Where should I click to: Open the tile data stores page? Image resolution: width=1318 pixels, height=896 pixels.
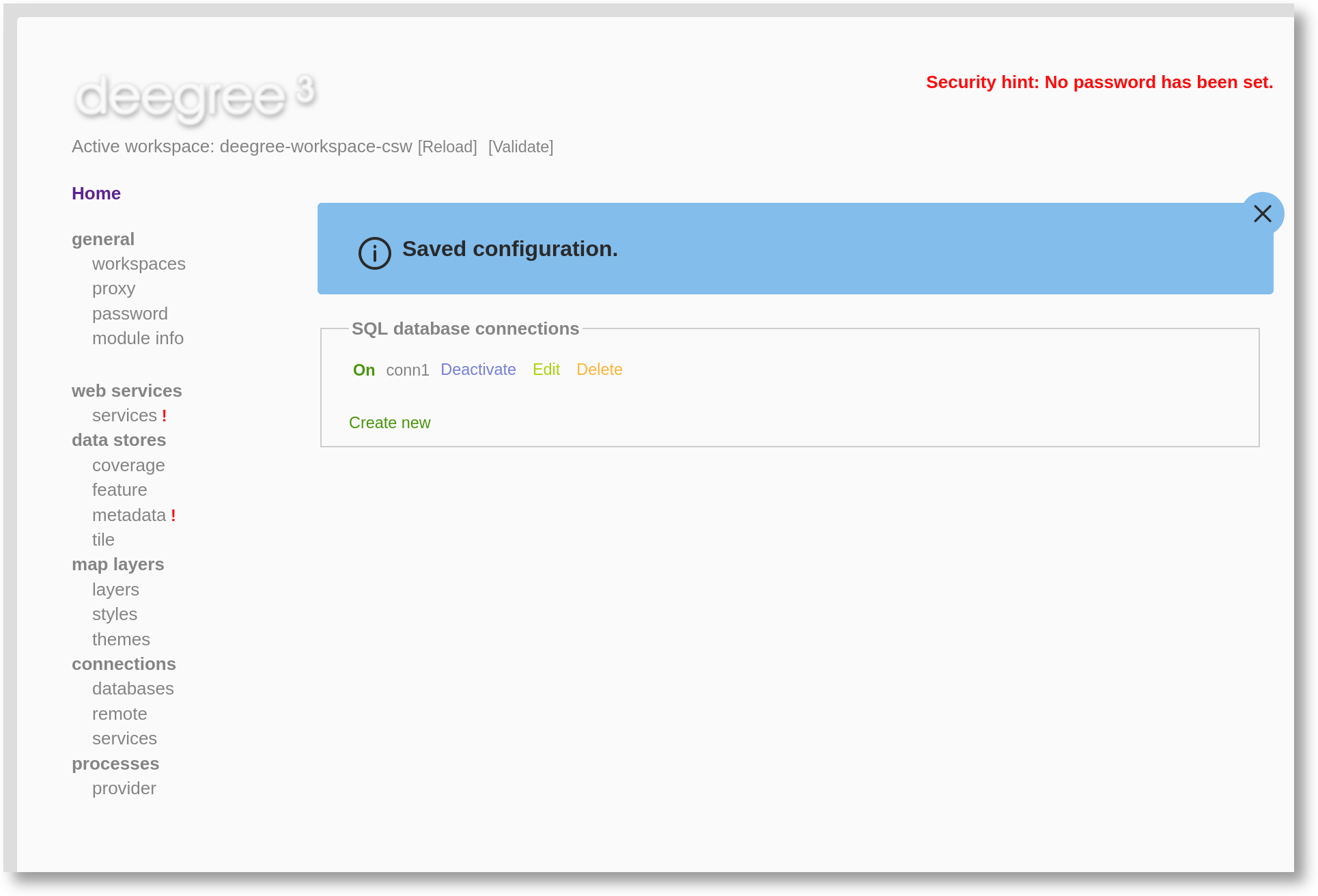point(103,540)
